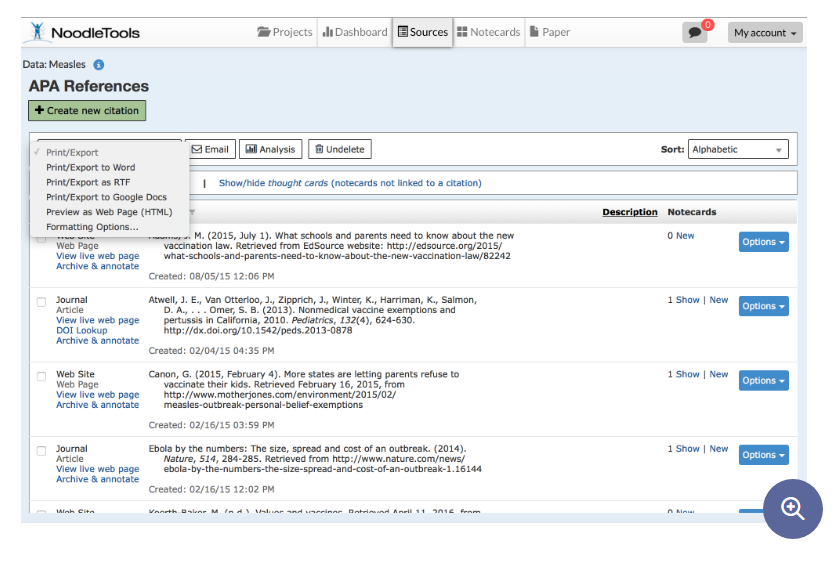Create New notecard for Canon citation
The width and height of the screenshot is (838, 565).
pyautogui.click(x=719, y=374)
